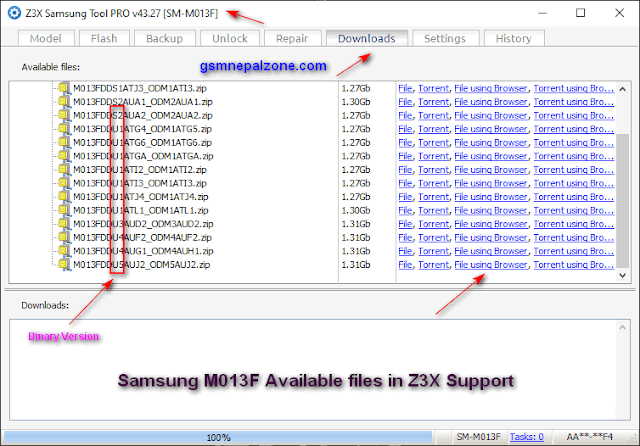
Task: Select M013FDDU3AUD2_ODM3AUD2.zip file name
Action: tap(143, 224)
